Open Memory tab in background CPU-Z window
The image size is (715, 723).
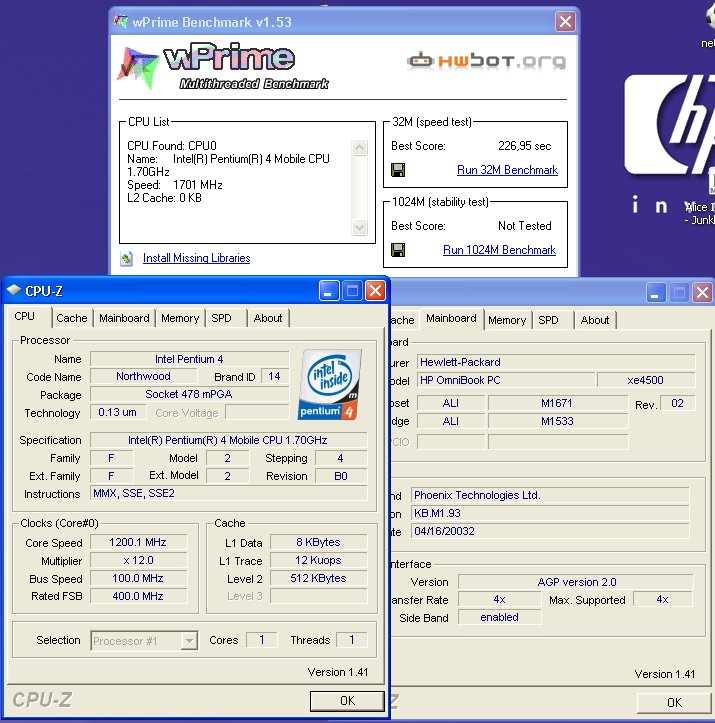point(507,320)
